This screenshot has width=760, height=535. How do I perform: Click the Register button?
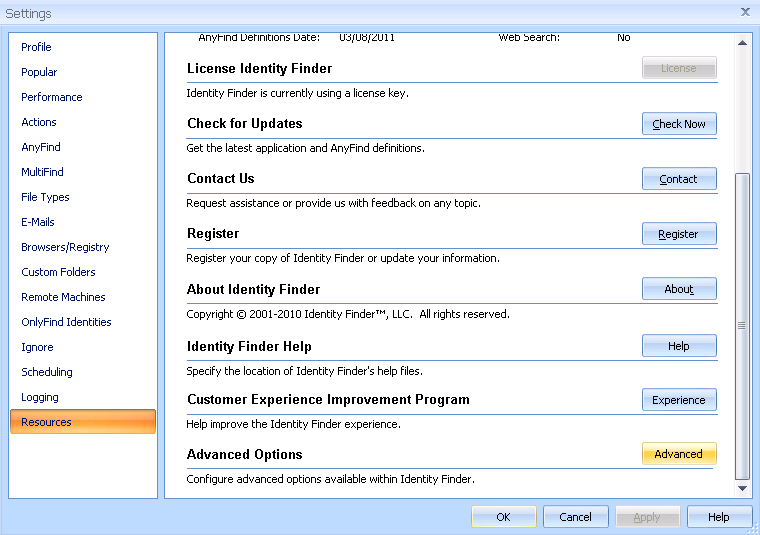point(679,234)
